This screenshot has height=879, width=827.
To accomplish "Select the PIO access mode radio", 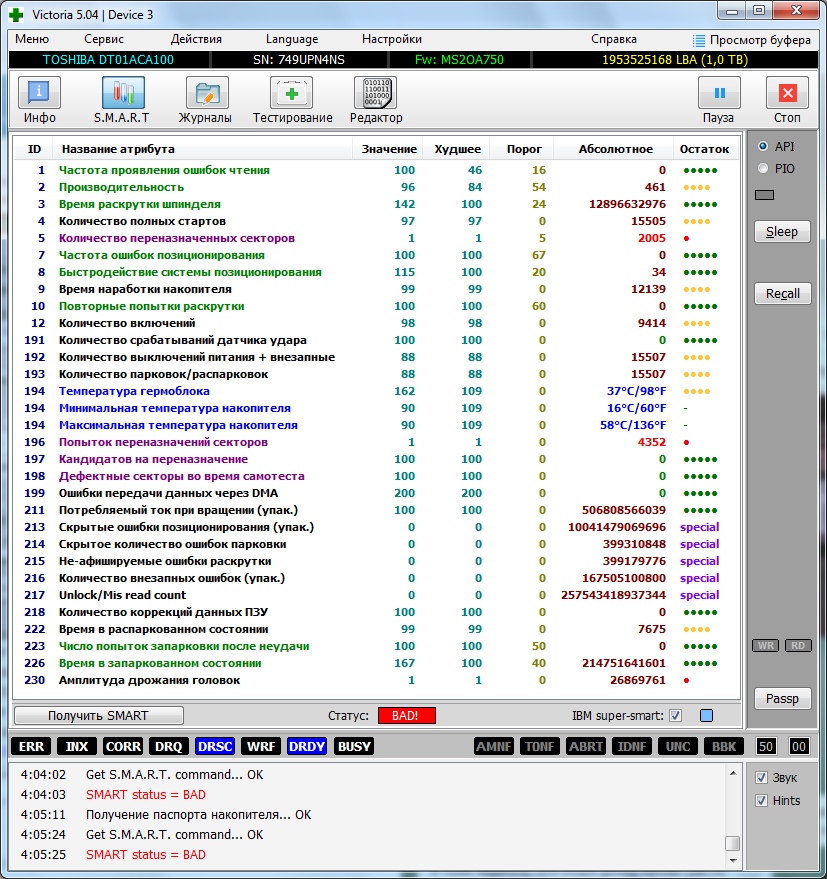I will pyautogui.click(x=764, y=169).
